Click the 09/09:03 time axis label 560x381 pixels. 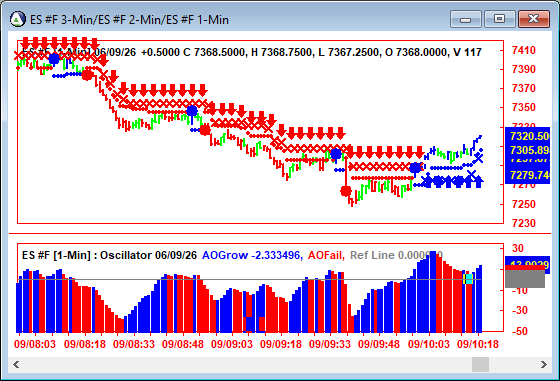(x=231, y=344)
